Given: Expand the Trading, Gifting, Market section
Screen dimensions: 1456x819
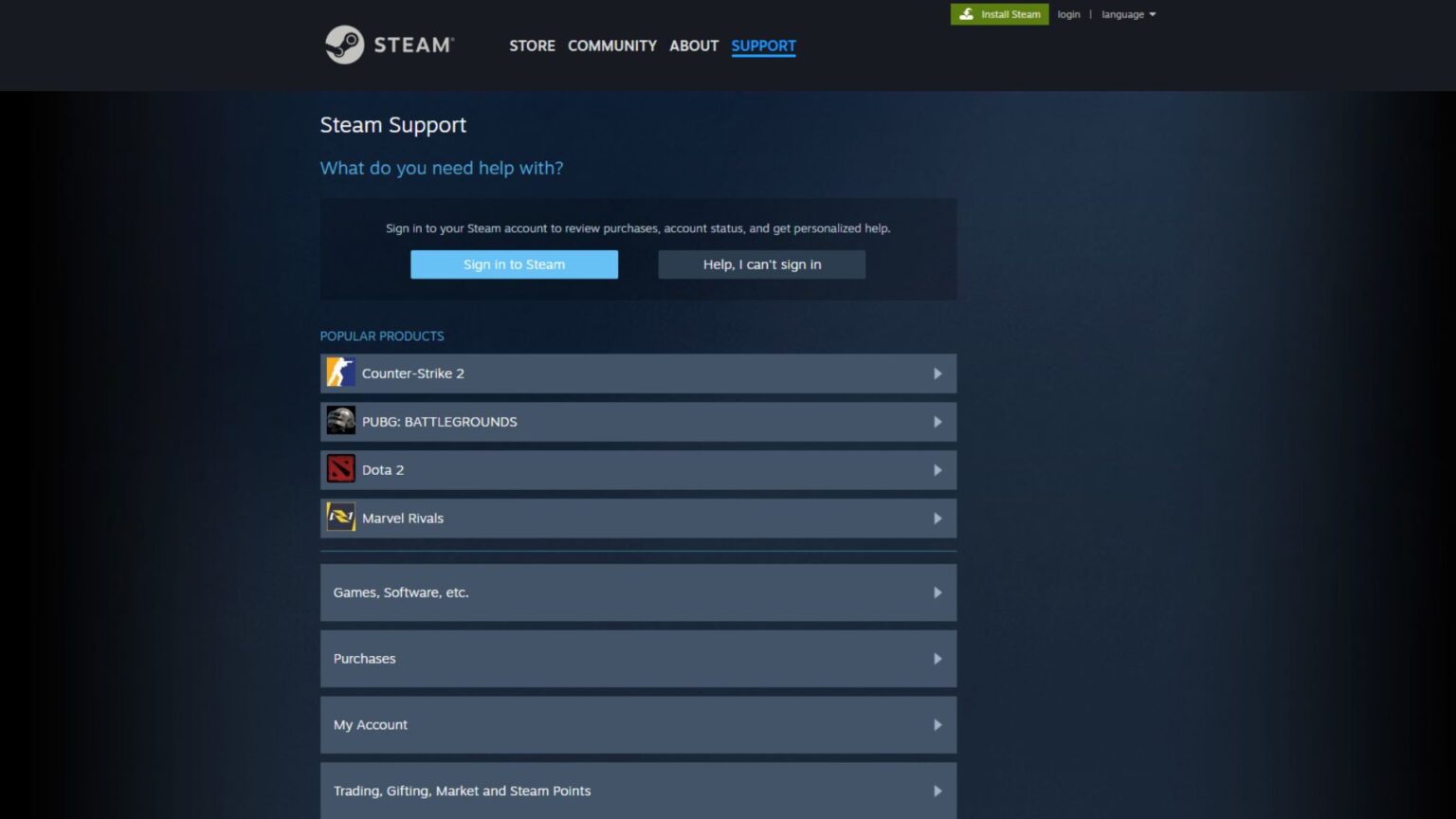Looking at the screenshot, I should pos(638,790).
